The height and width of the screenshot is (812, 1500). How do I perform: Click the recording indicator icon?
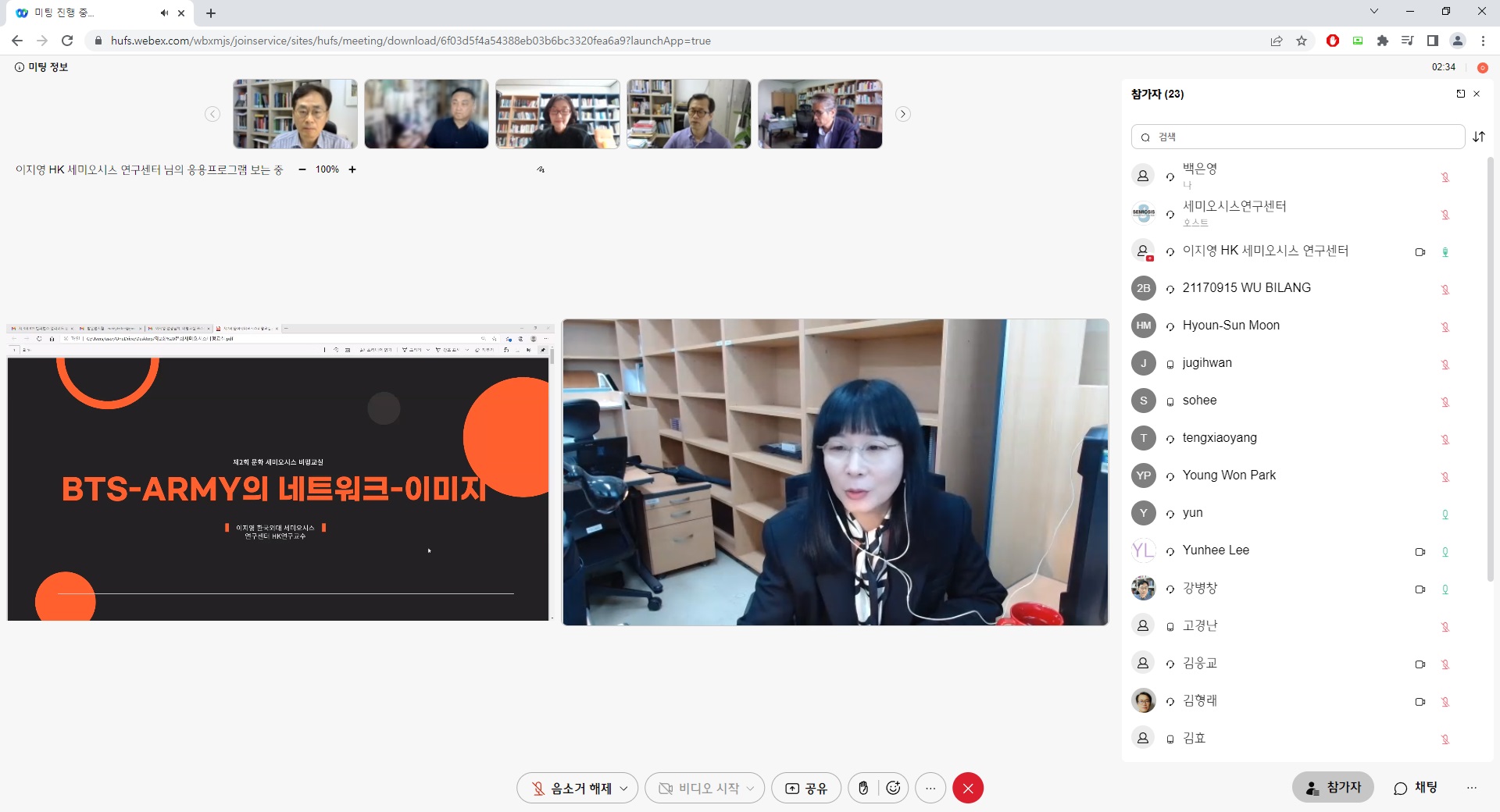pyautogui.click(x=1482, y=68)
